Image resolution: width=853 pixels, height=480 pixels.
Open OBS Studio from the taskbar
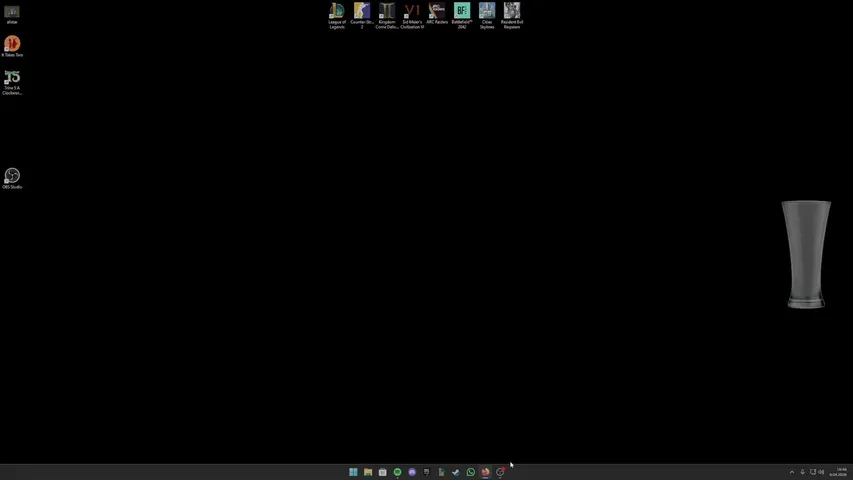pos(500,472)
